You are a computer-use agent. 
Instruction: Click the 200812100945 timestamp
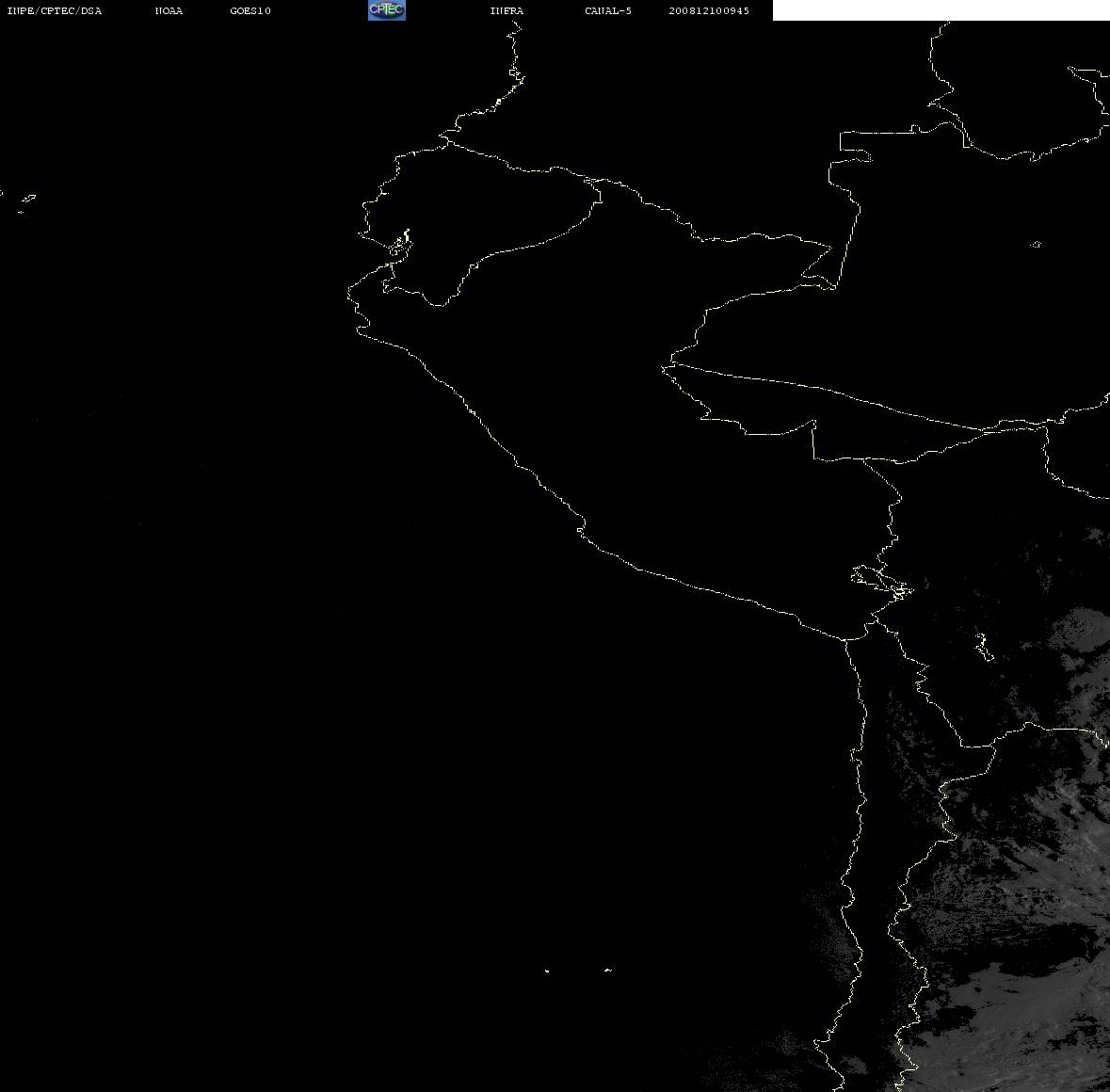tap(709, 10)
